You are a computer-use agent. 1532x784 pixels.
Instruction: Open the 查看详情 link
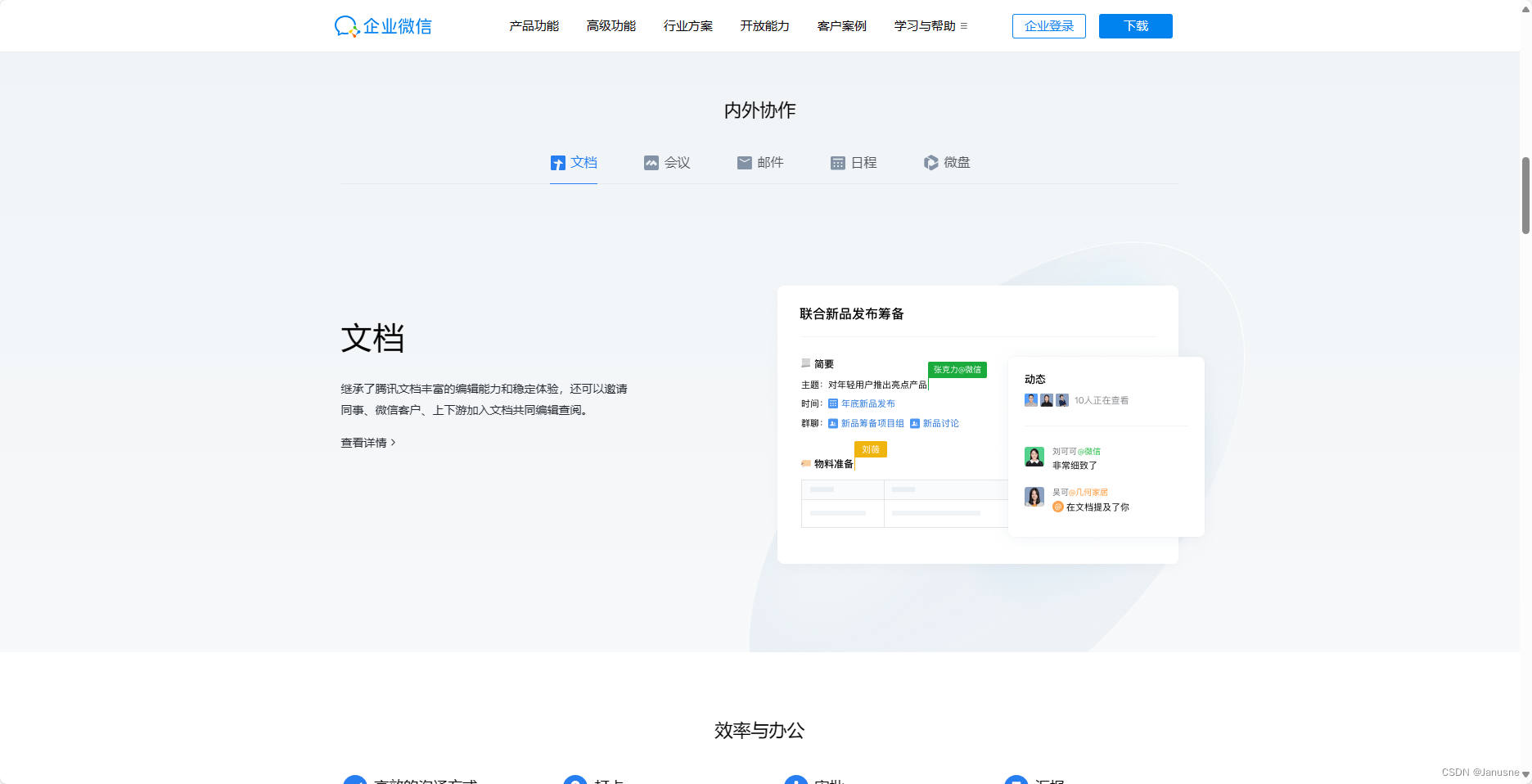[x=368, y=443]
